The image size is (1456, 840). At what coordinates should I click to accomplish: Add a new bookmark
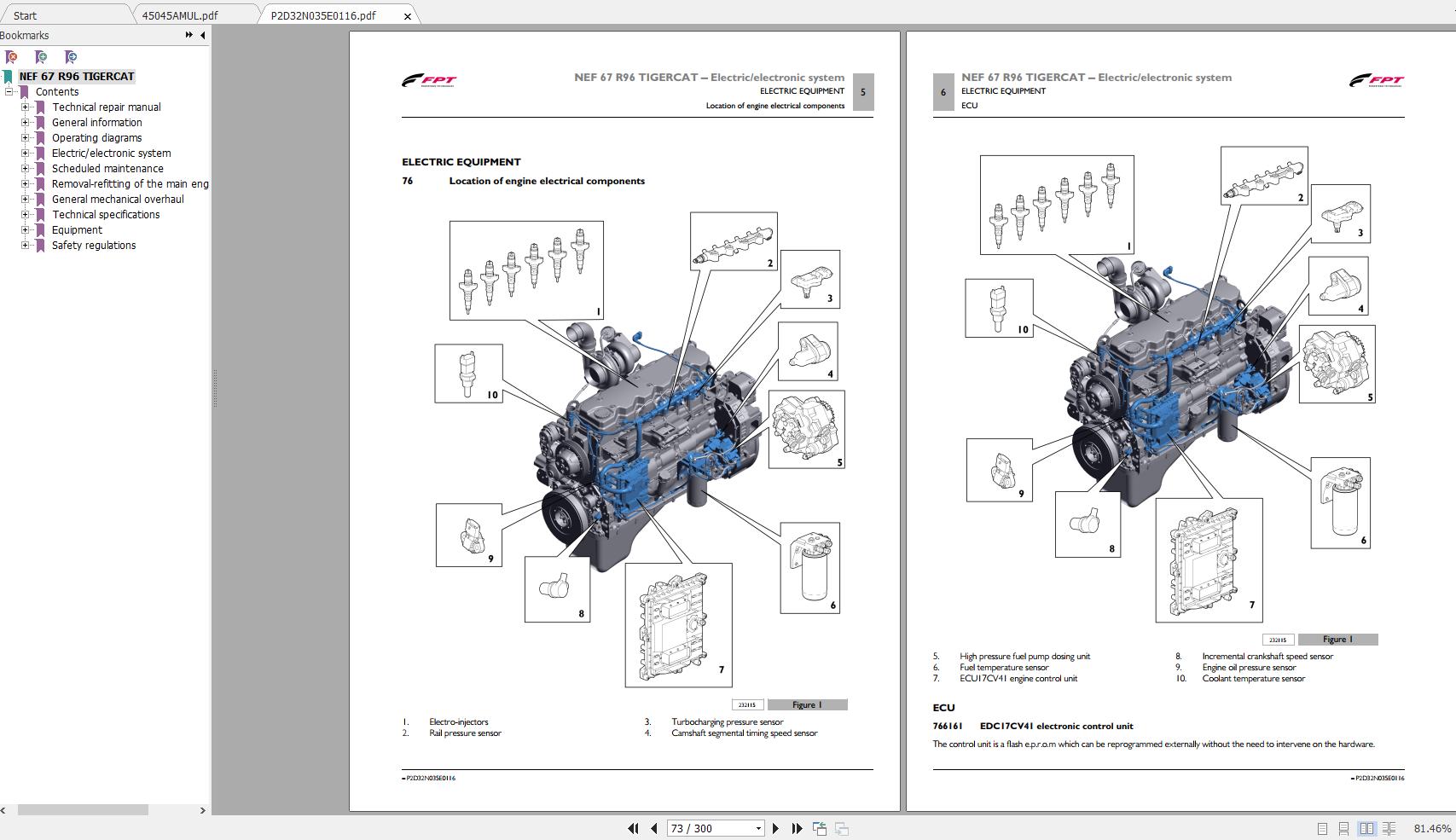(x=40, y=56)
